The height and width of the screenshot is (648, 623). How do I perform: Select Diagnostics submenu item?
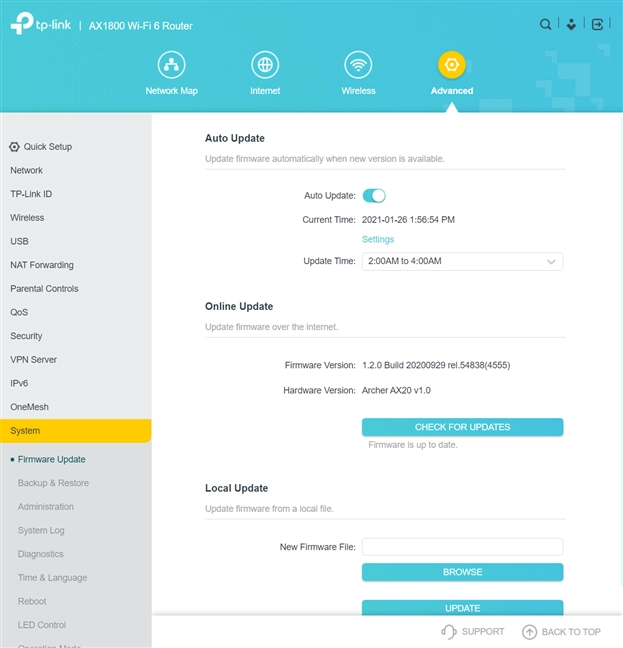(40, 554)
